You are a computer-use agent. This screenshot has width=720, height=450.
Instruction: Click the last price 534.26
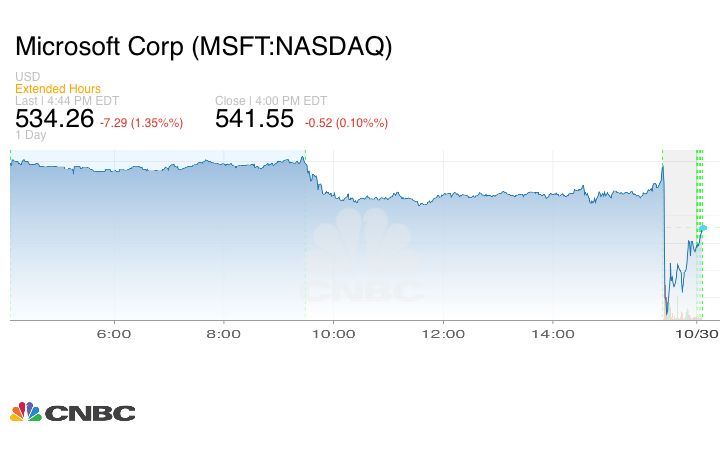pos(55,119)
